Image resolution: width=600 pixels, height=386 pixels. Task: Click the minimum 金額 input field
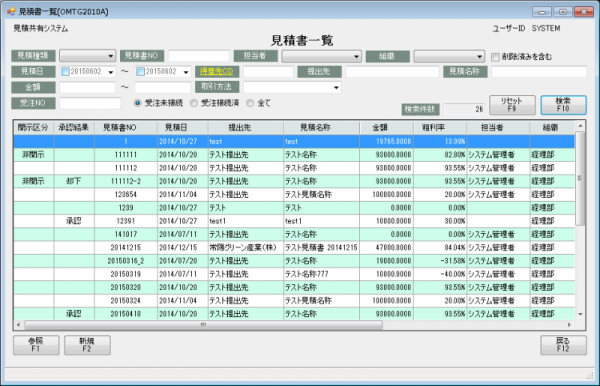click(x=88, y=87)
